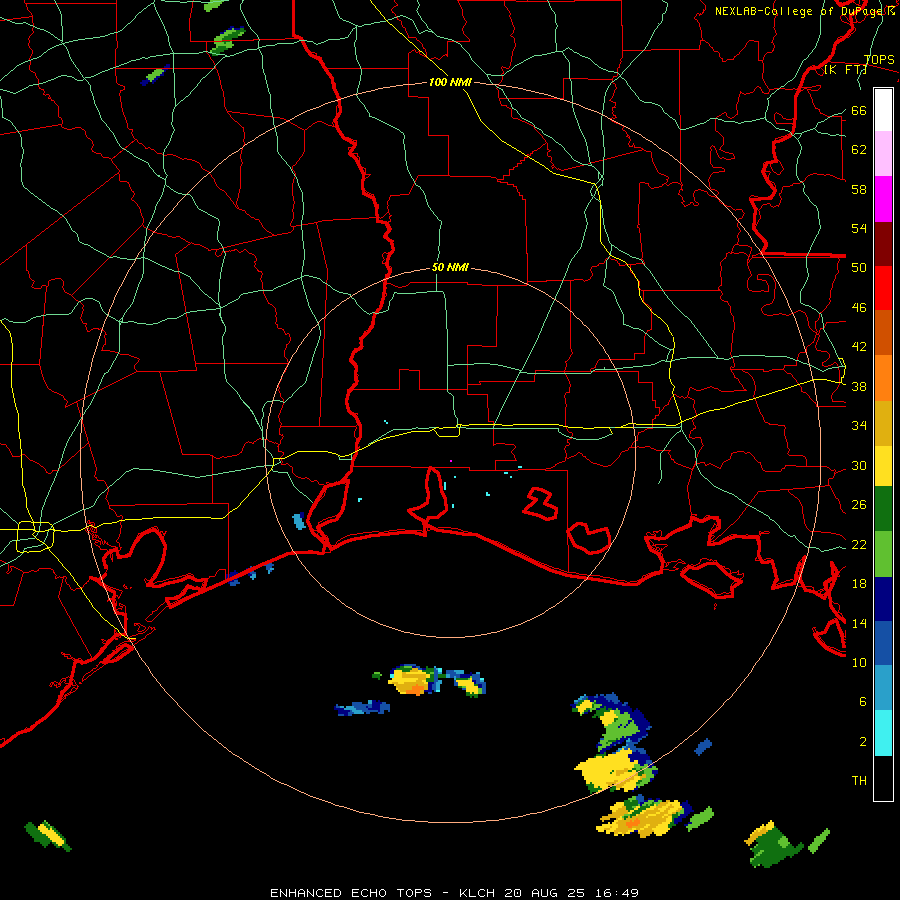
Task: Click the '58' legend value
Action: tap(859, 189)
